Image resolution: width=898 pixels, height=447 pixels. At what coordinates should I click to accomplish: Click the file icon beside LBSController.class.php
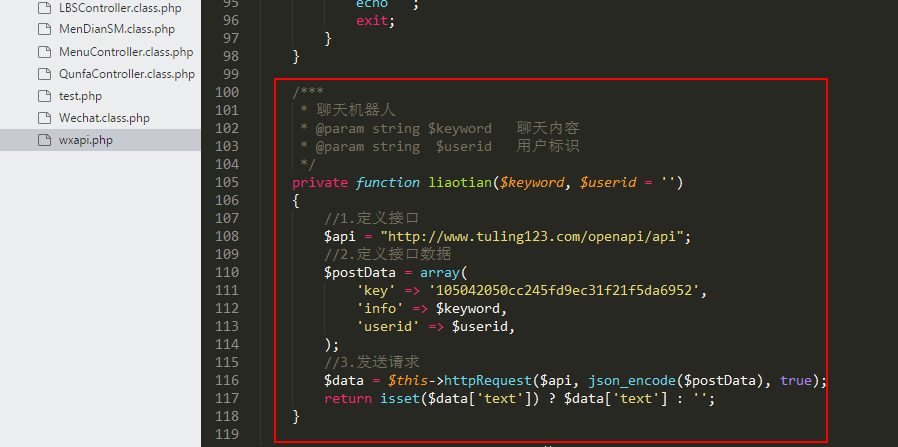point(41,7)
